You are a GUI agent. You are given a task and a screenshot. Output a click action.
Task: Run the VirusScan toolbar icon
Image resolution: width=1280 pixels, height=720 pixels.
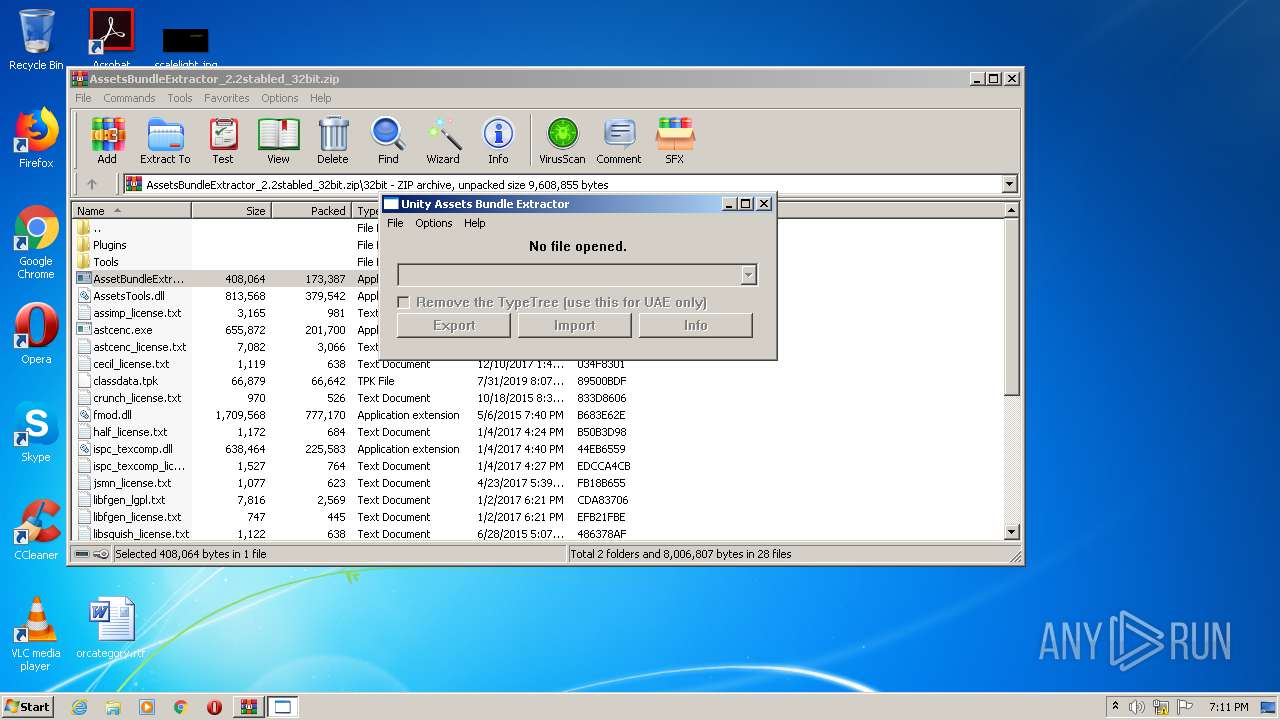562,140
